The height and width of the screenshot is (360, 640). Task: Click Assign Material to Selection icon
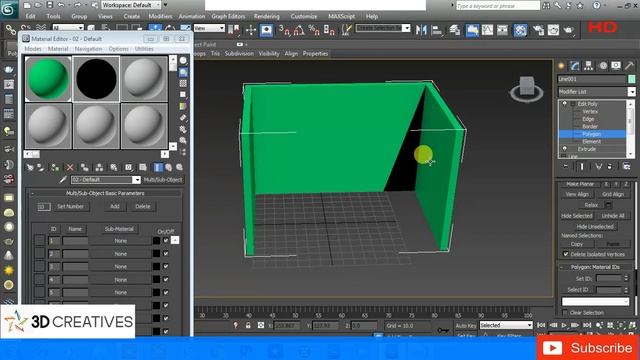[55, 167]
